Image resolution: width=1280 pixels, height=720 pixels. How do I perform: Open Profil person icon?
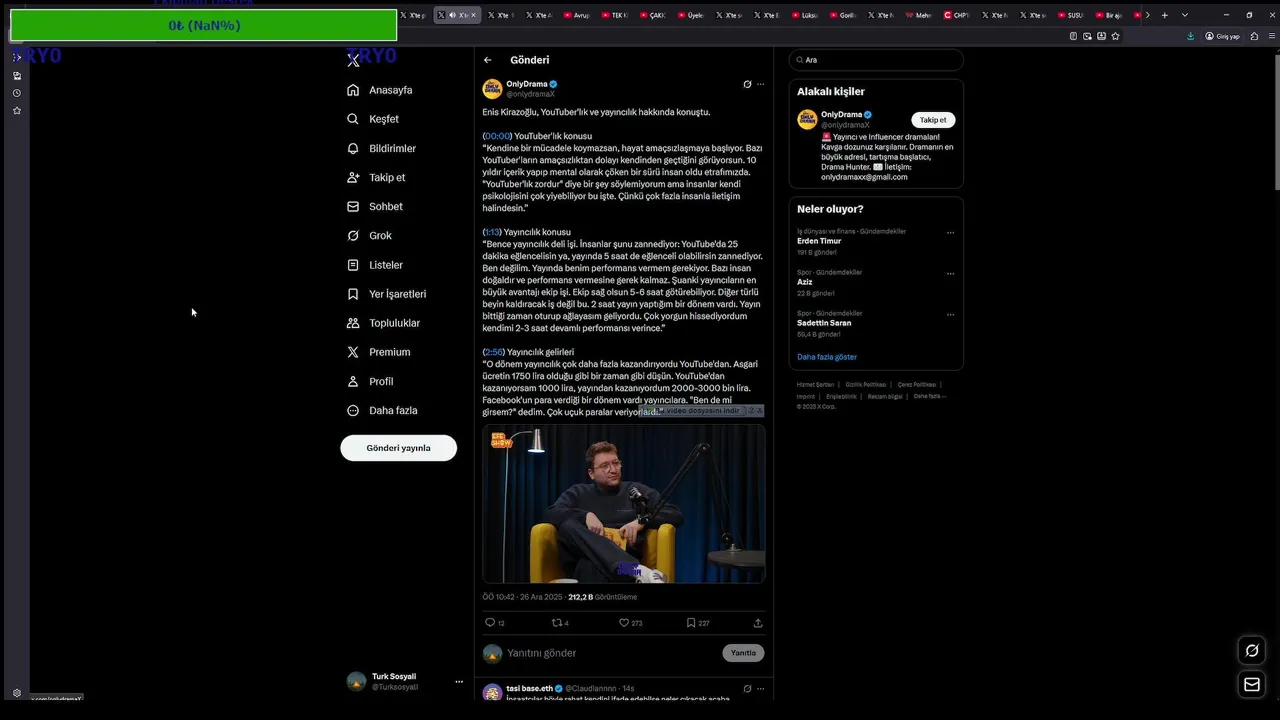353,381
